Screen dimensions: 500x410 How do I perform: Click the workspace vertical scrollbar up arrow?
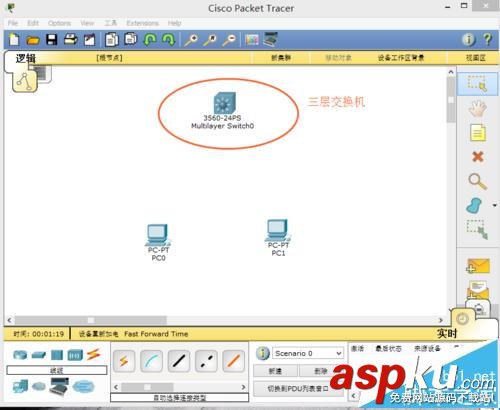coord(451,72)
